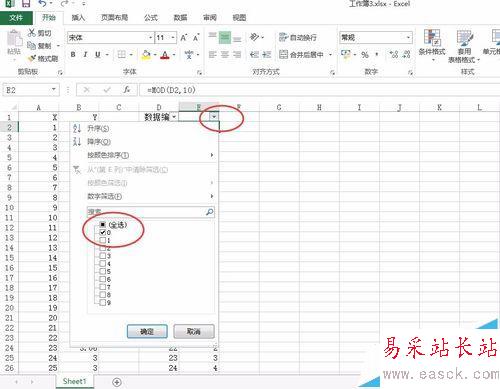Click the top vertical align icon
Image resolution: width=500 pixels, height=389 pixels.
[213, 37]
